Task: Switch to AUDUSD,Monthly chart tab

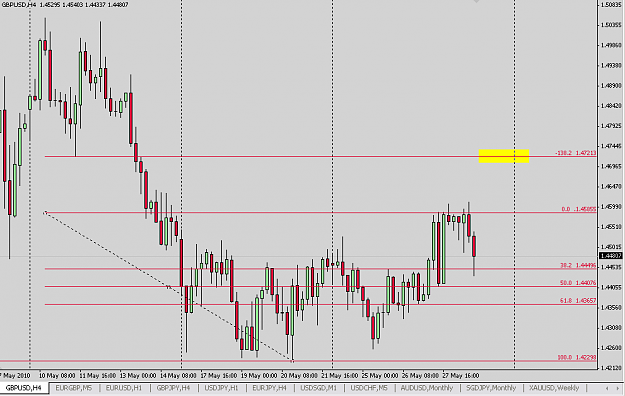Action: (x=426, y=388)
